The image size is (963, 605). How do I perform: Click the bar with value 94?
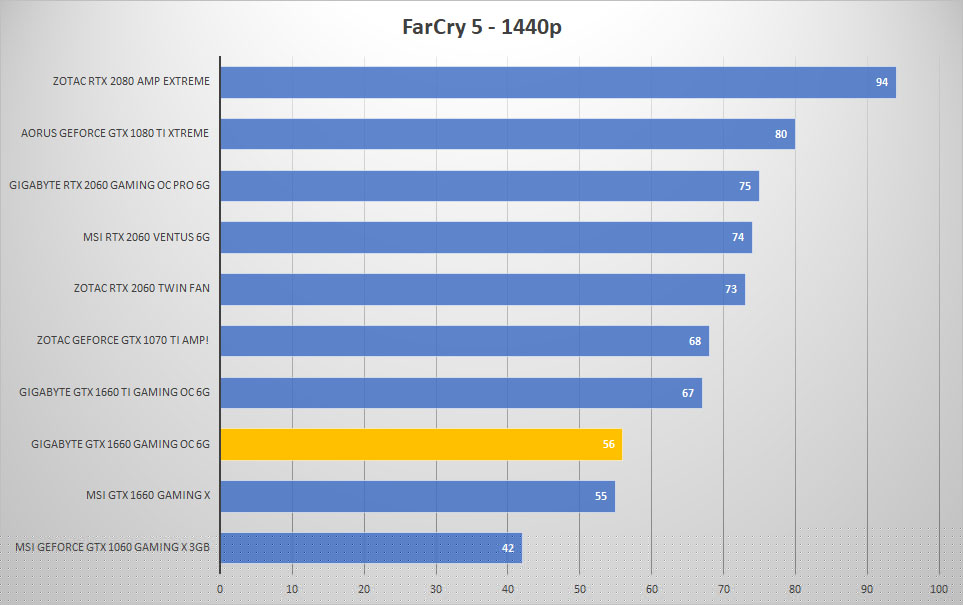click(x=558, y=82)
